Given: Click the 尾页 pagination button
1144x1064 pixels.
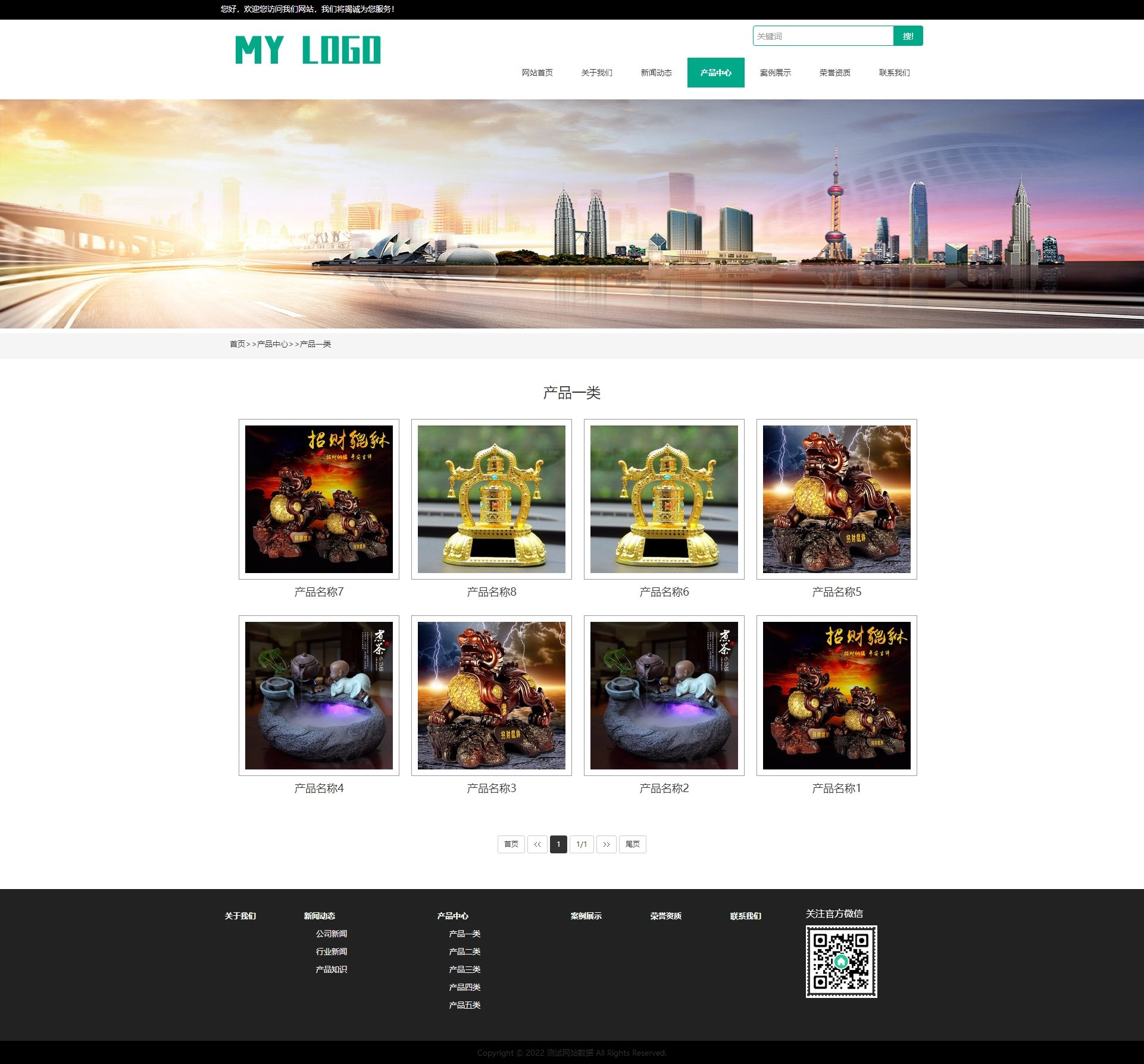Looking at the screenshot, I should point(632,844).
